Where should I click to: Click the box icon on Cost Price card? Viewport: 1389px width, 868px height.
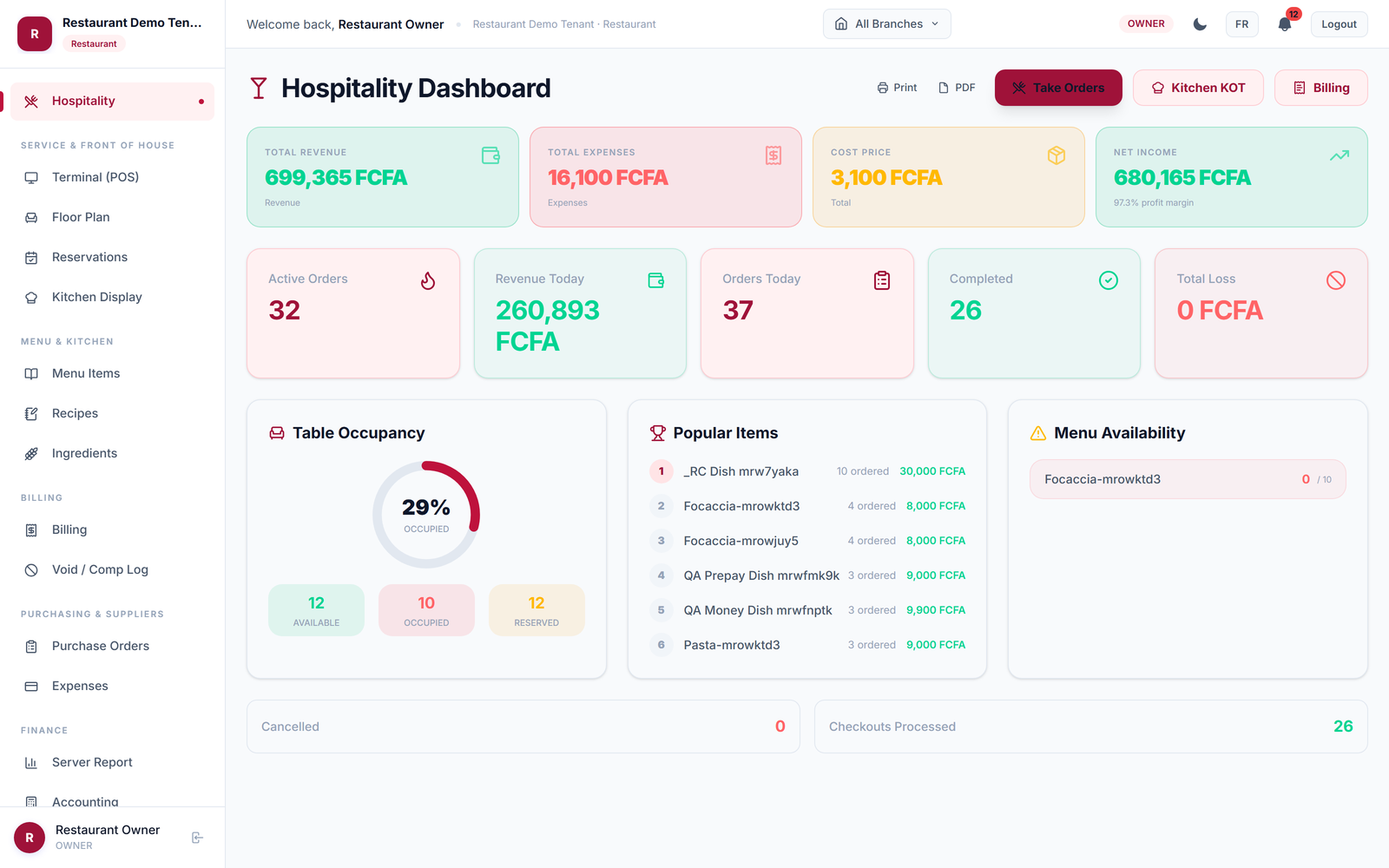1057,155
